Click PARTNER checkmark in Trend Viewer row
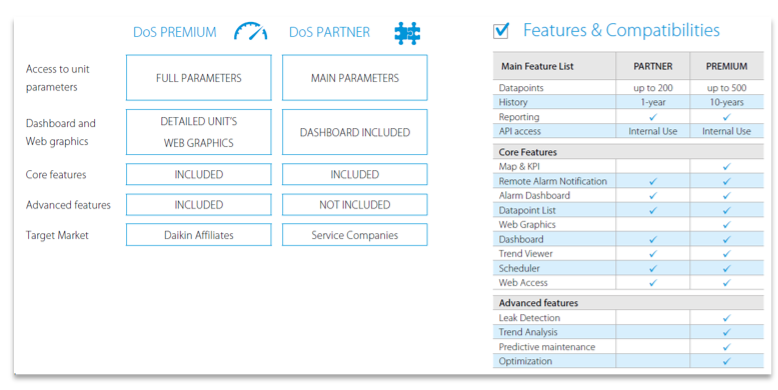Image resolution: width=778 pixels, height=390 pixels. pos(653,254)
